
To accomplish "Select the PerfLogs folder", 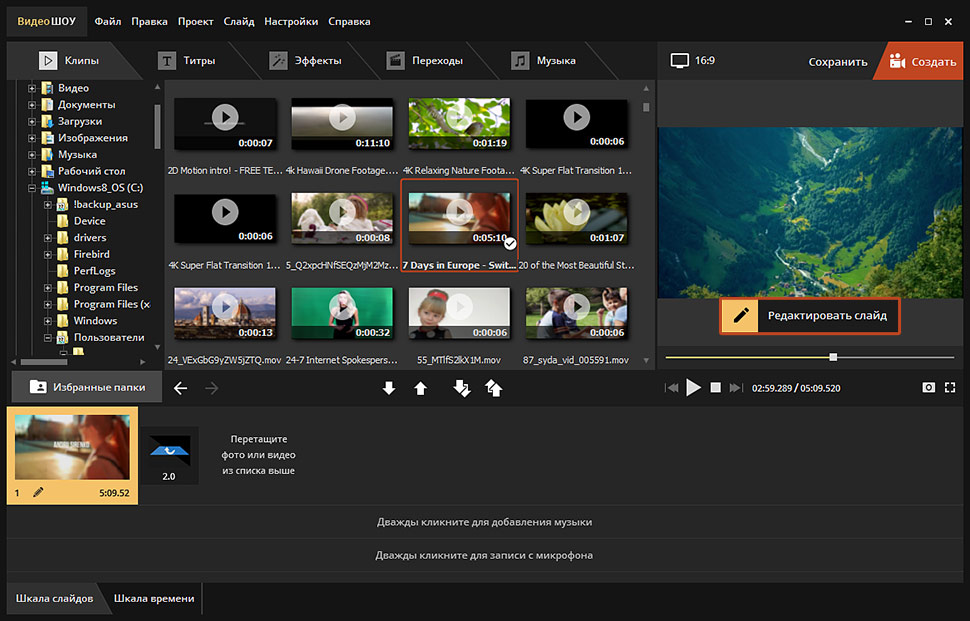I will (94, 271).
